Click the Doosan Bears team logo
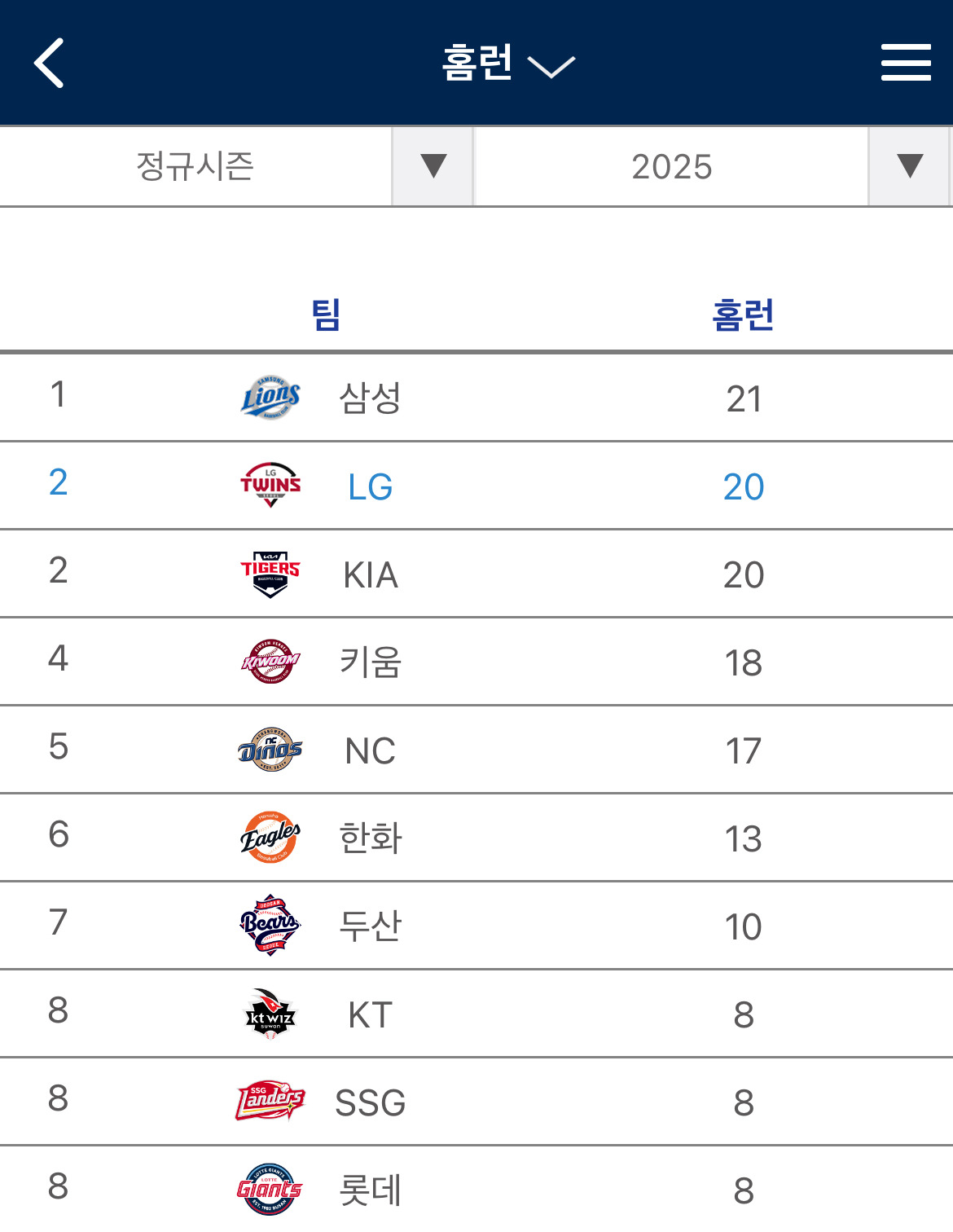This screenshot has height=1232, width=953. (270, 926)
